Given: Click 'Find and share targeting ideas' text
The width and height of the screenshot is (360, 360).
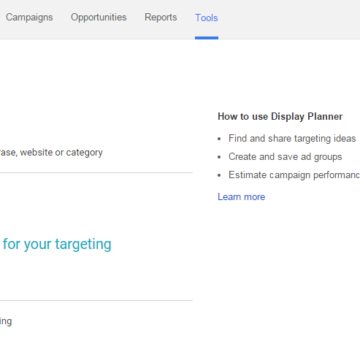Looking at the screenshot, I should tap(292, 138).
